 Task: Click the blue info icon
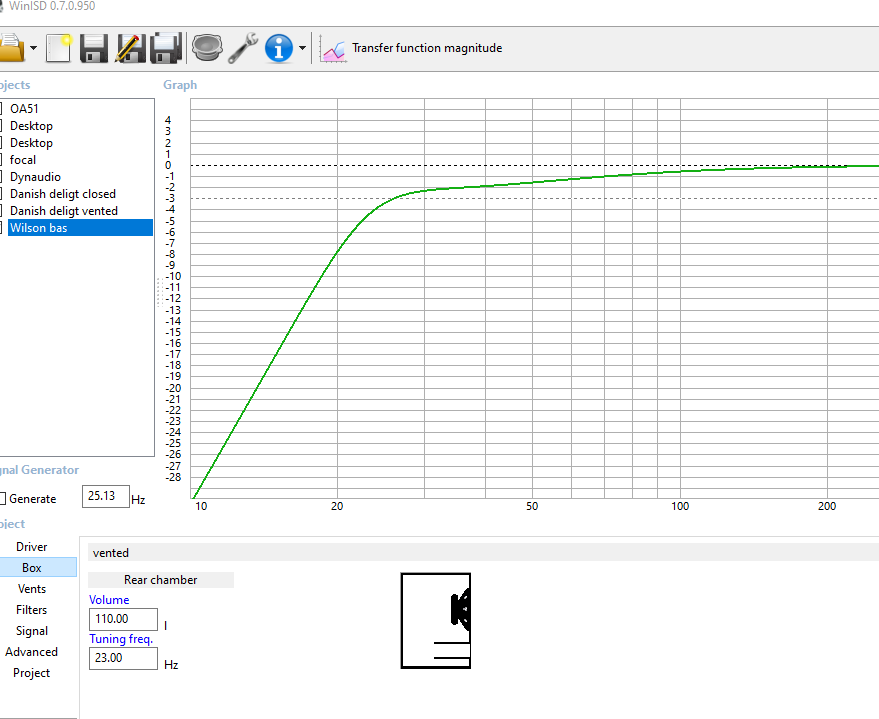279,48
